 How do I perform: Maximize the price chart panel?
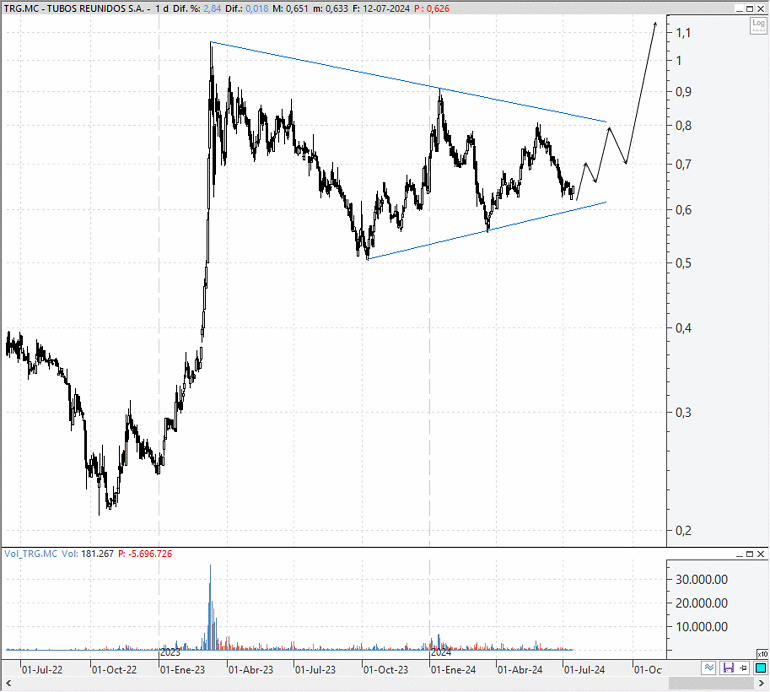[750, 9]
